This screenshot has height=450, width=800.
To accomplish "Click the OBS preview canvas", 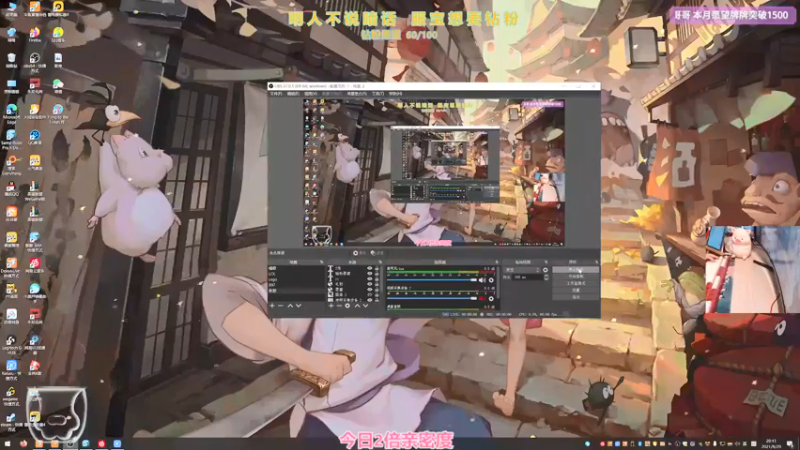I will coord(434,172).
